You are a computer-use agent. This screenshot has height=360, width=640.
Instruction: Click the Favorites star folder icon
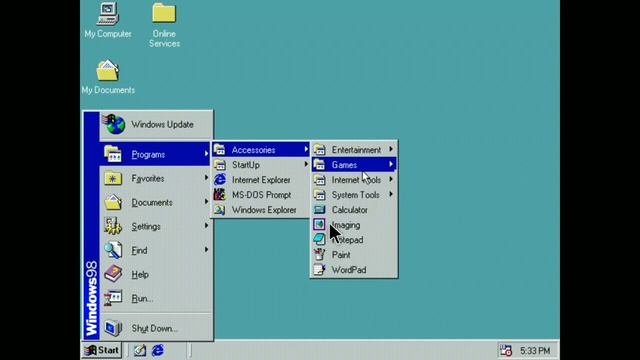pyautogui.click(x=113, y=178)
